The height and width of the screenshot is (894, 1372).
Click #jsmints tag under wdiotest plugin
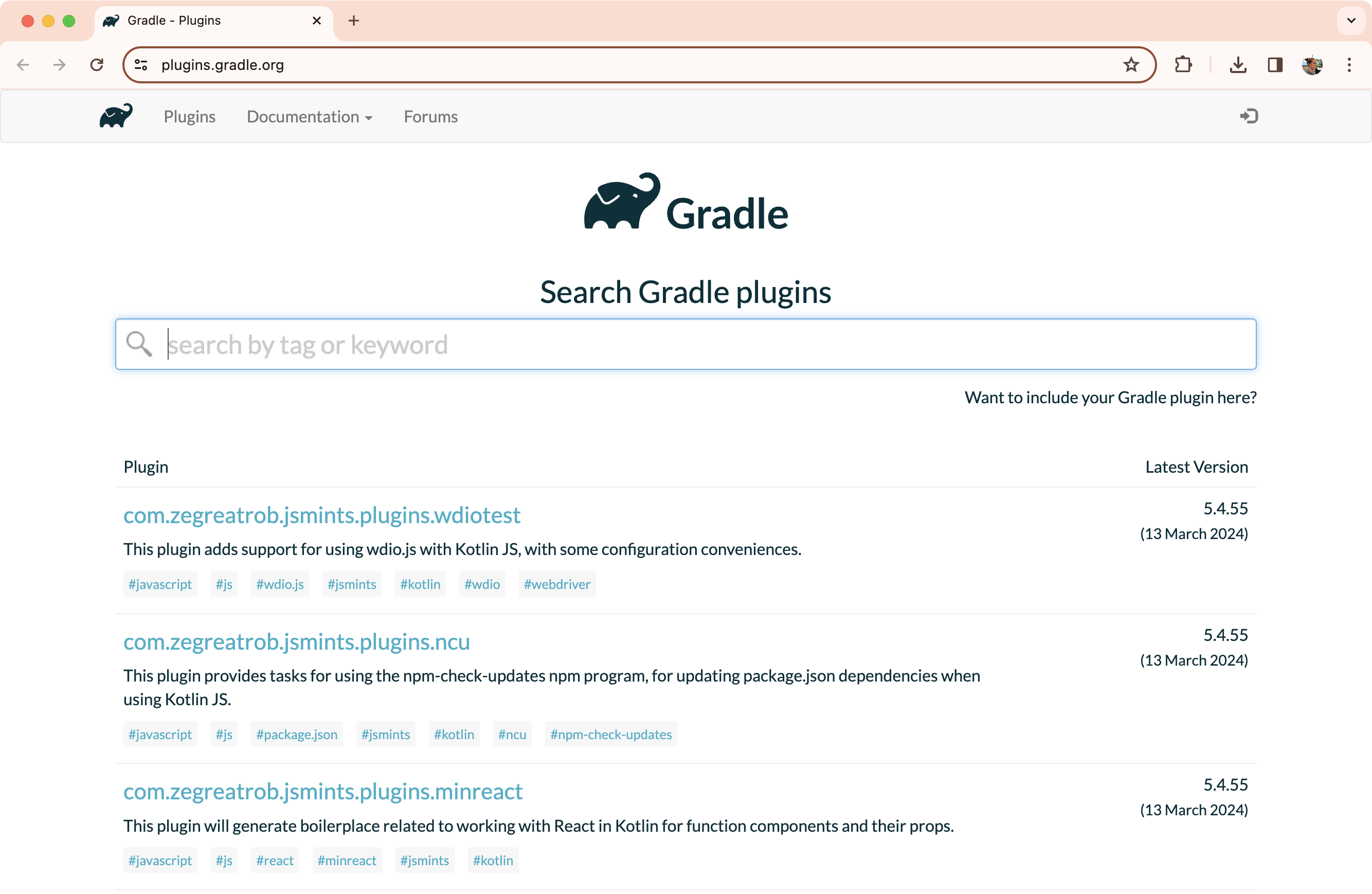pyautogui.click(x=352, y=584)
